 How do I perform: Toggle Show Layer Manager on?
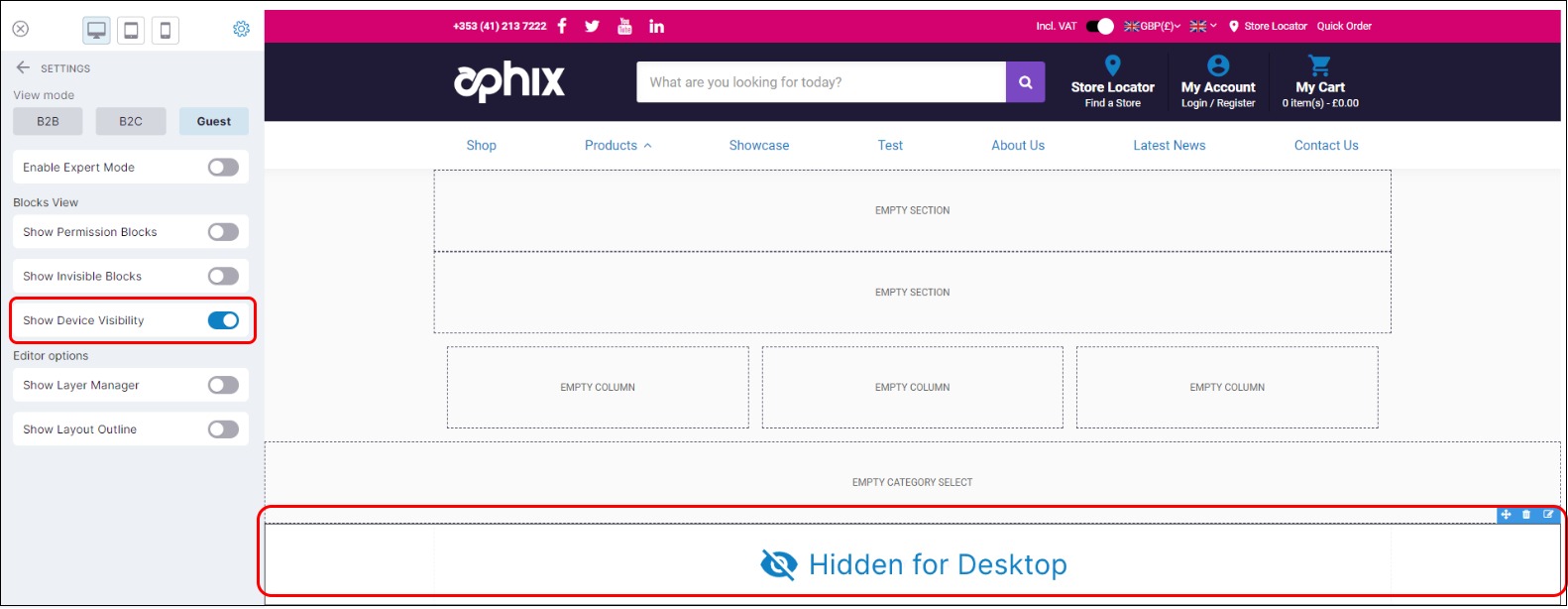click(223, 385)
